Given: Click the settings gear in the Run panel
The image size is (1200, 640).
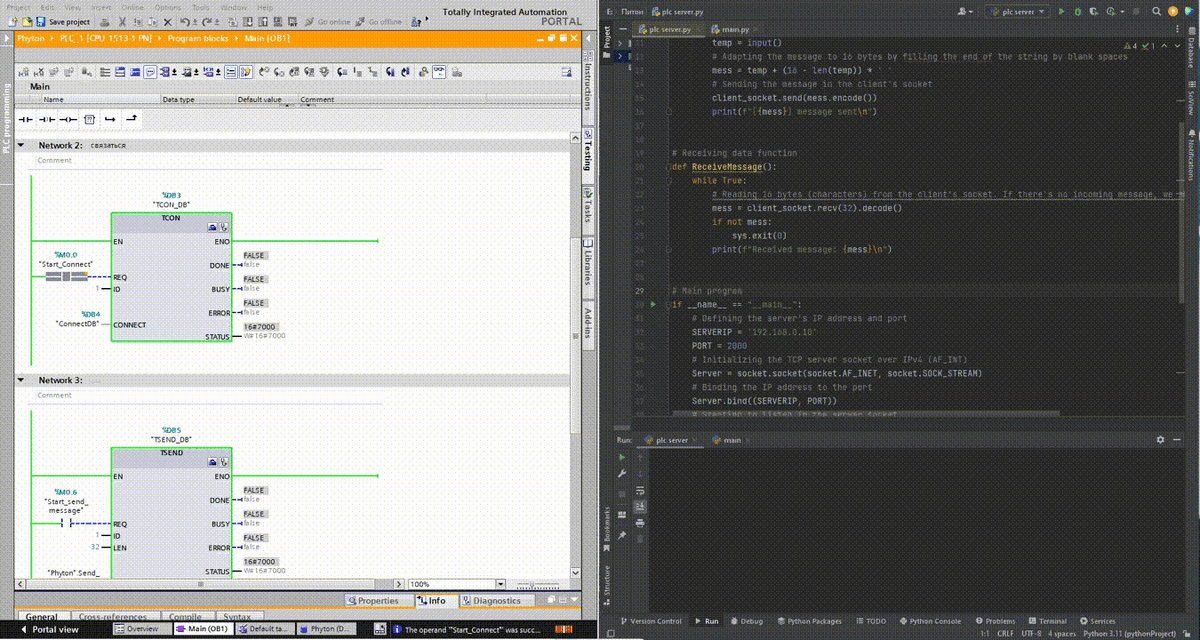Looking at the screenshot, I should tap(1160, 440).
